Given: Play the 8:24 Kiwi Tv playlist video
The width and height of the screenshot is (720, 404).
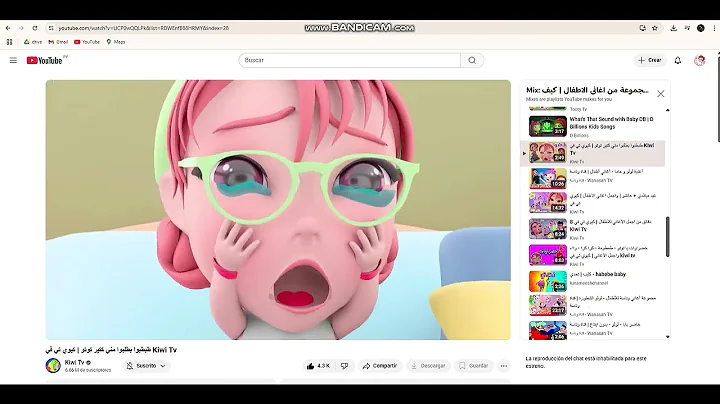Looking at the screenshot, I should pos(592,229).
